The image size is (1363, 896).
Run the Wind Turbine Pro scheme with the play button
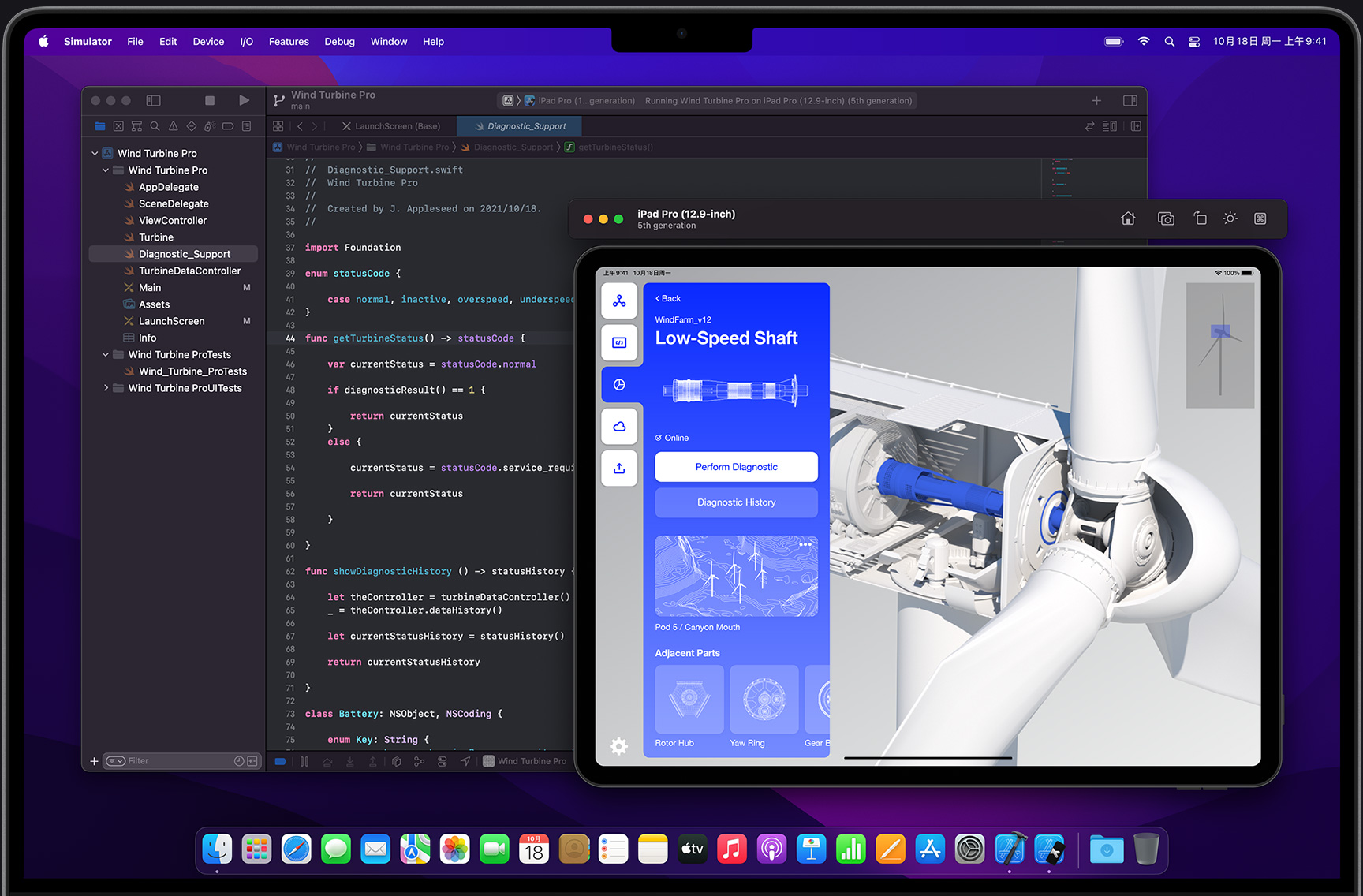[245, 100]
